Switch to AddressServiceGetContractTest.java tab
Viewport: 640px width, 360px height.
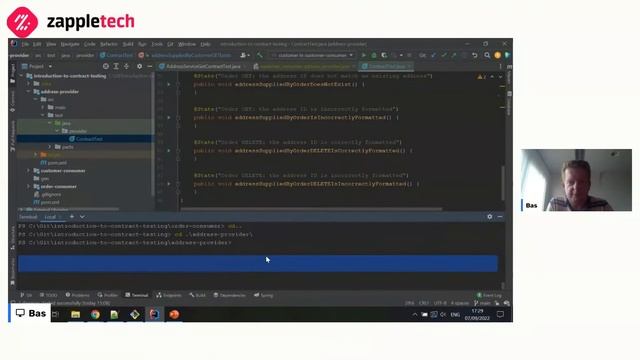click(x=203, y=66)
